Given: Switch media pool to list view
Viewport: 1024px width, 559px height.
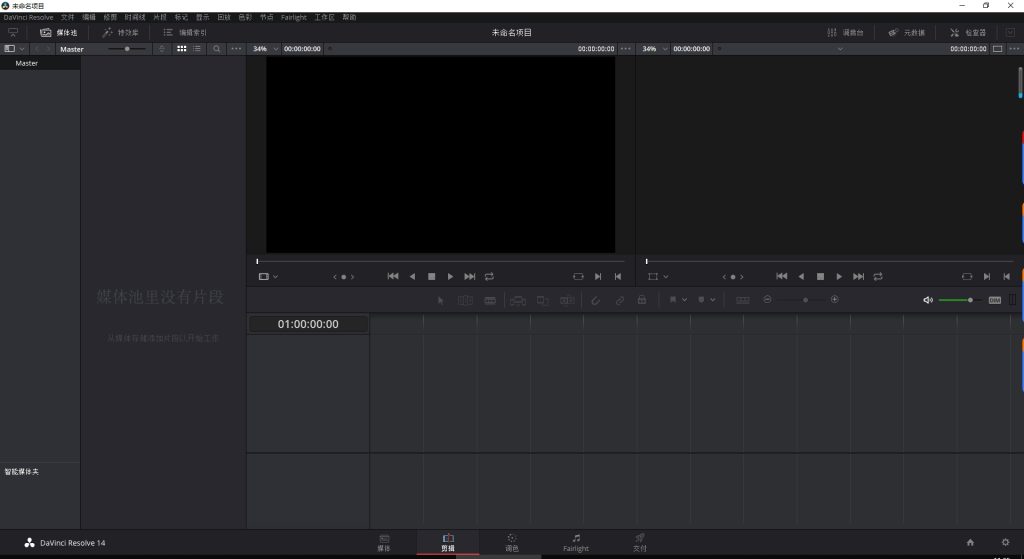Looking at the screenshot, I should point(197,48).
